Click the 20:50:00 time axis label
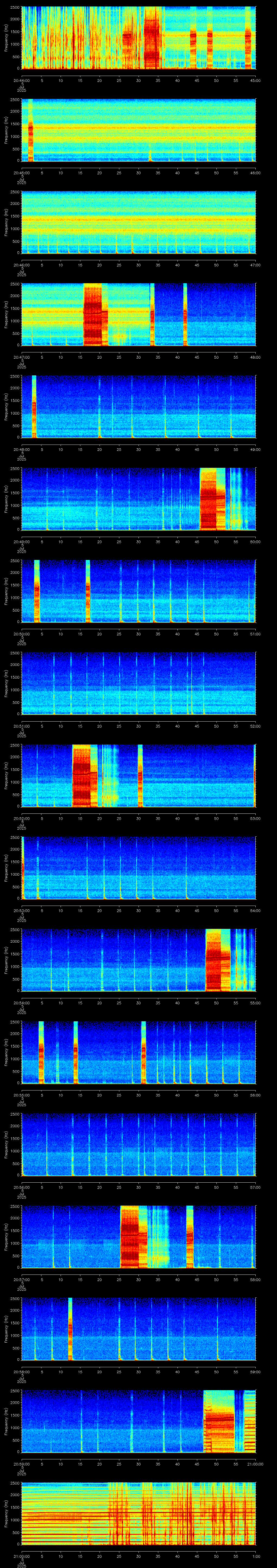The width and height of the screenshot is (277, 1568). click(21, 634)
